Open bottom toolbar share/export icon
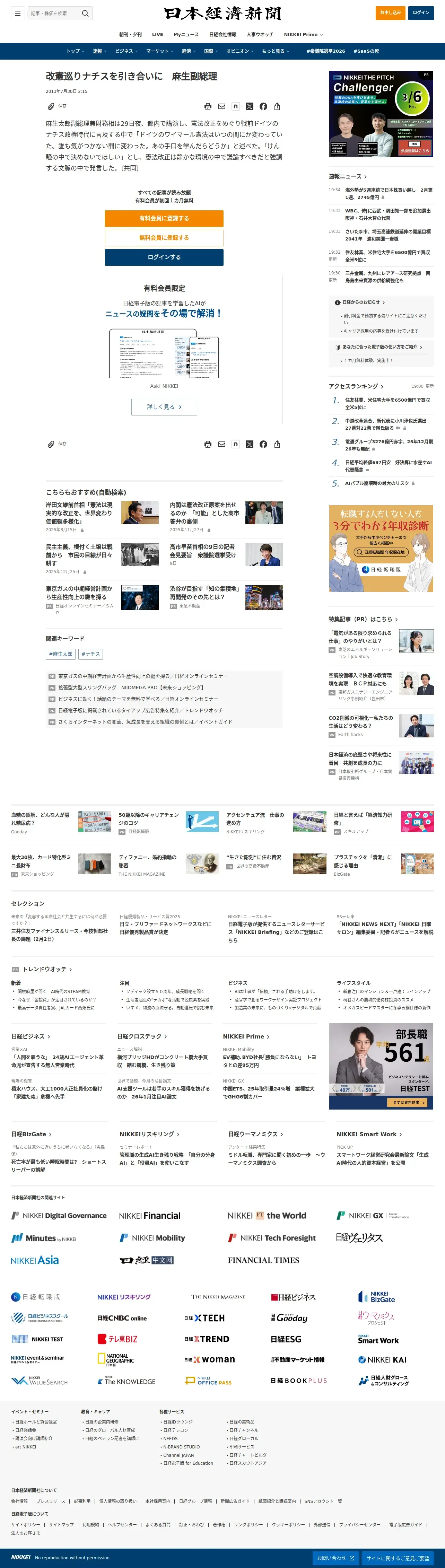The image size is (445, 1568). pos(277,444)
